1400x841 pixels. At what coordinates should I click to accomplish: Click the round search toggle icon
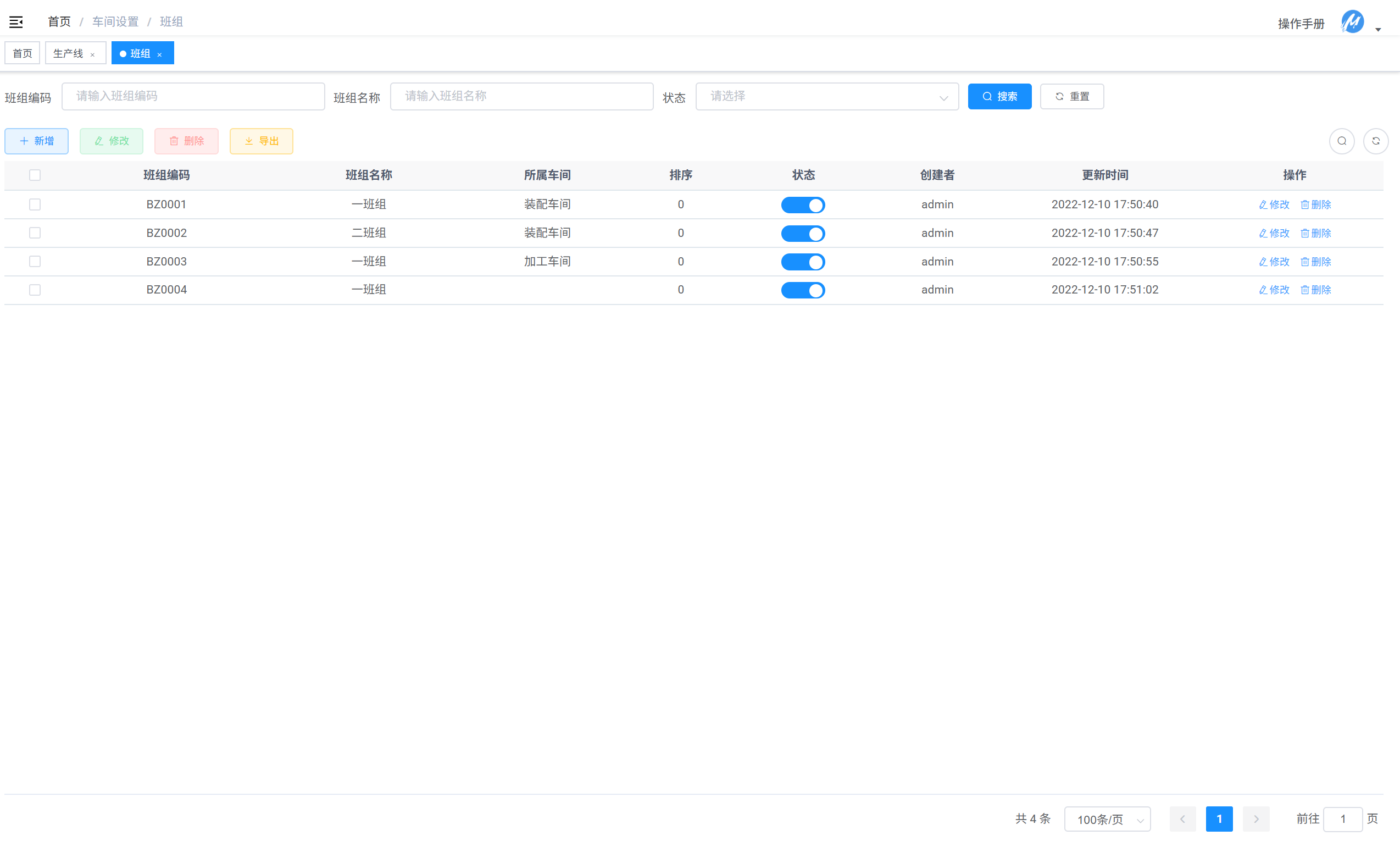pos(1342,141)
